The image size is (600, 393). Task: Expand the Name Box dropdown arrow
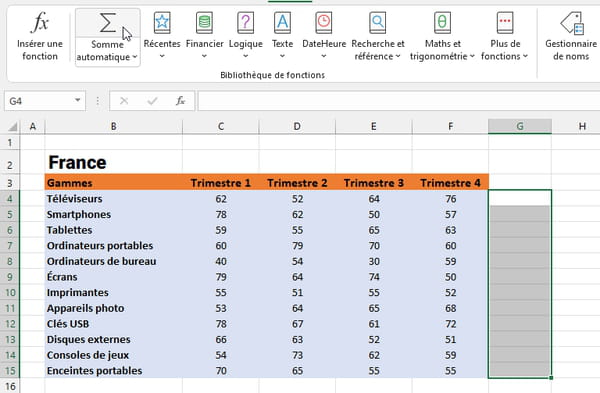pos(78,100)
